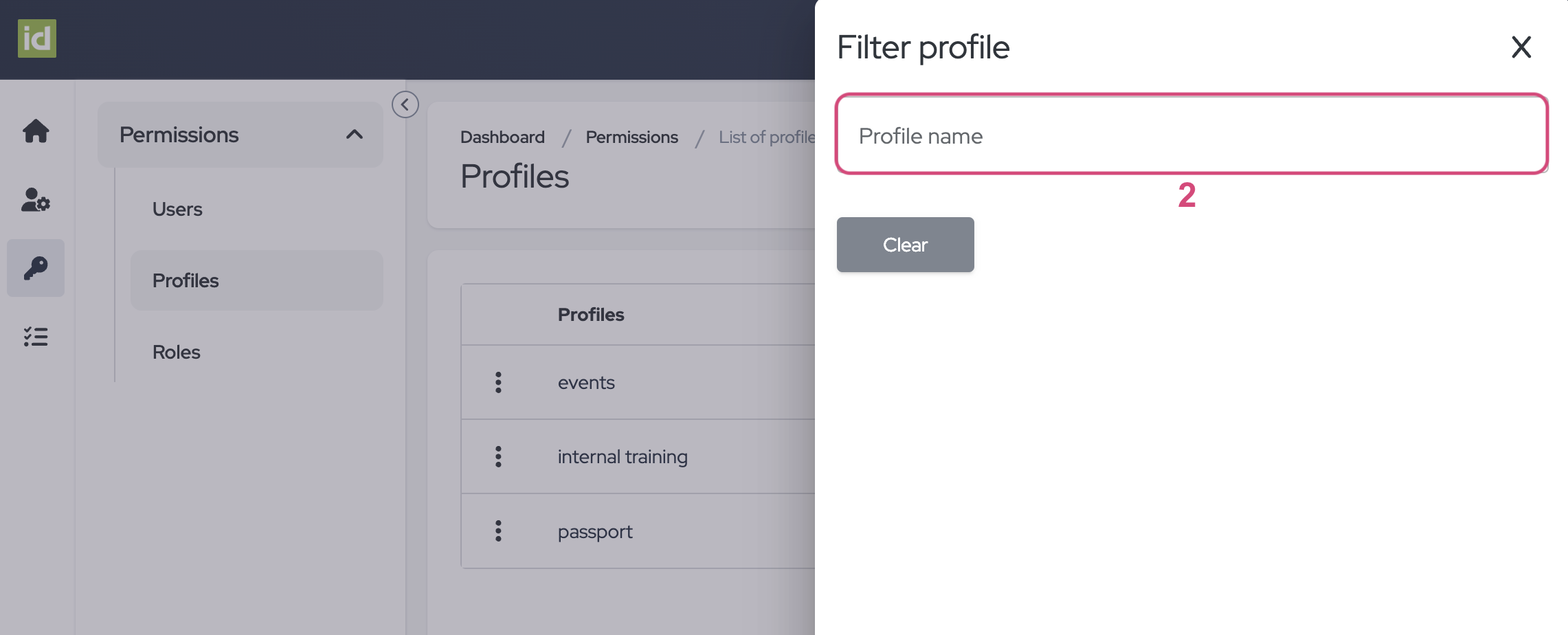This screenshot has width=1568, height=635.
Task: Select Roles in the Permissions menu
Action: point(176,352)
